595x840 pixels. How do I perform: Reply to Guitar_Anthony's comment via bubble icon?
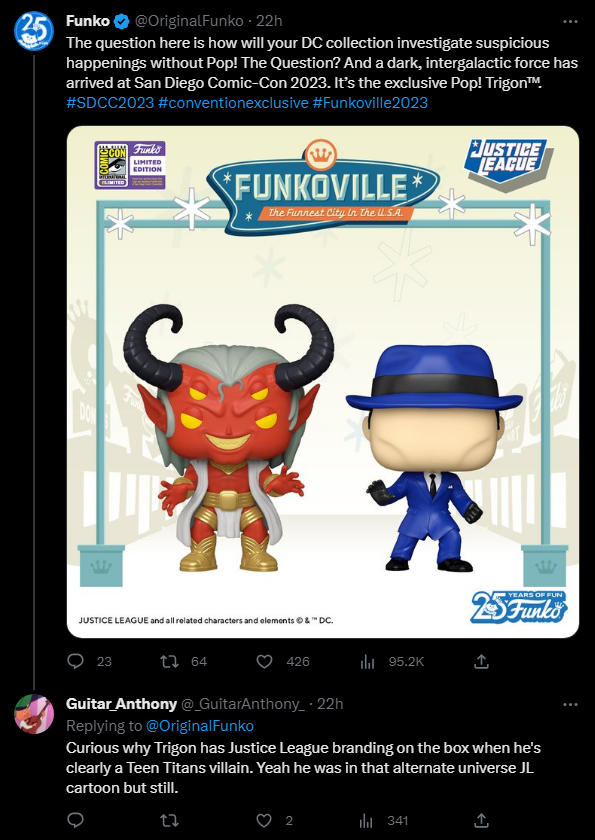click(x=76, y=820)
